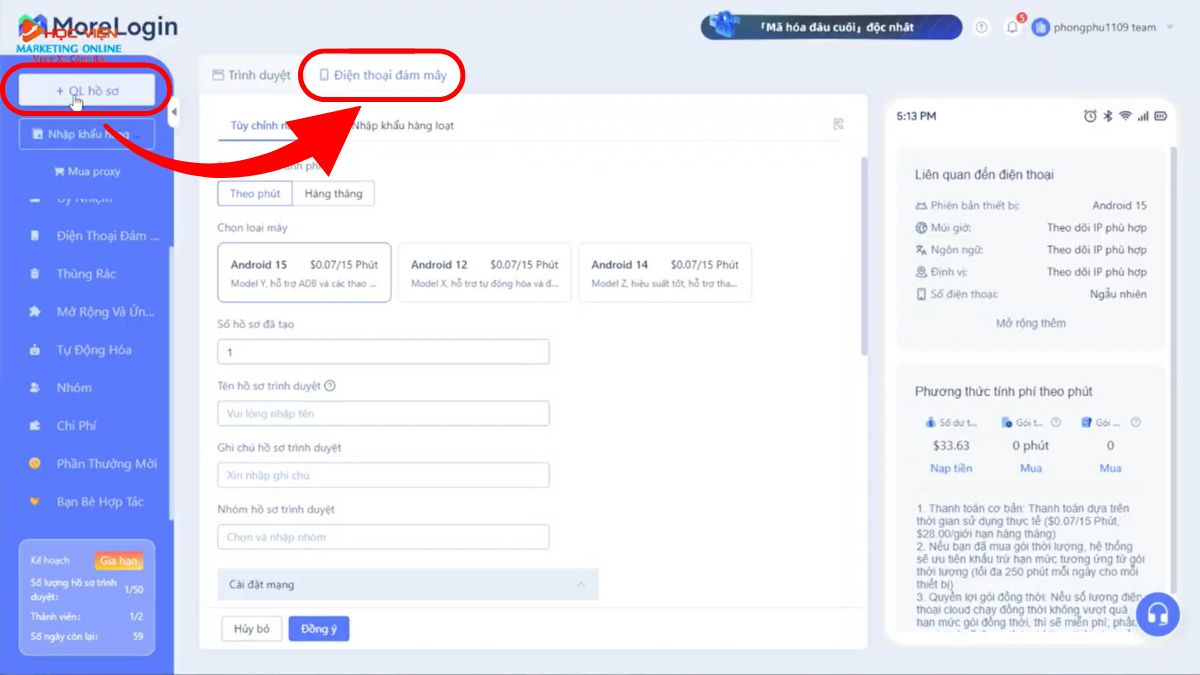Open the headset support chat icon

[x=1158, y=613]
